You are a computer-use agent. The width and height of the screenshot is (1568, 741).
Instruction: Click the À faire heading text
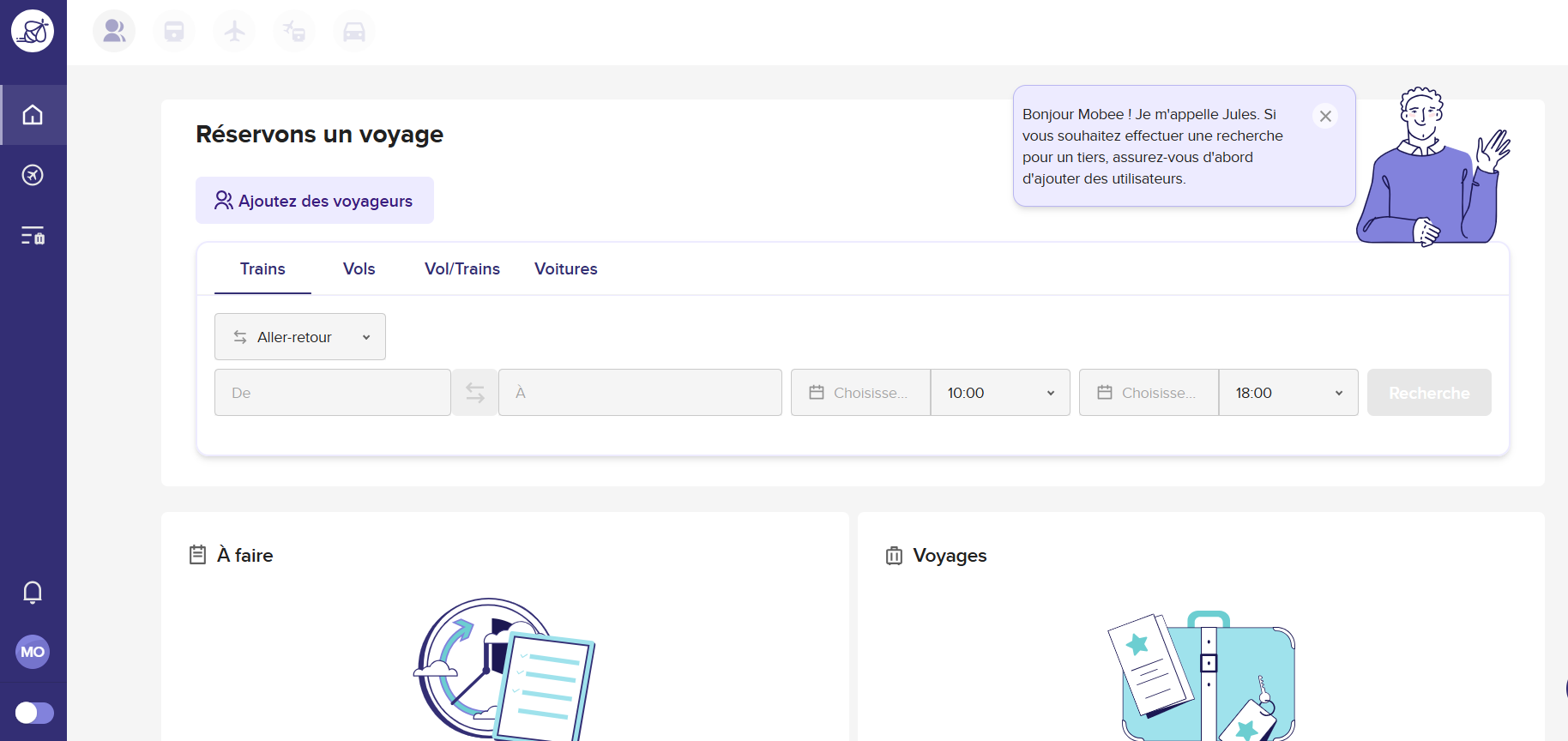click(245, 555)
